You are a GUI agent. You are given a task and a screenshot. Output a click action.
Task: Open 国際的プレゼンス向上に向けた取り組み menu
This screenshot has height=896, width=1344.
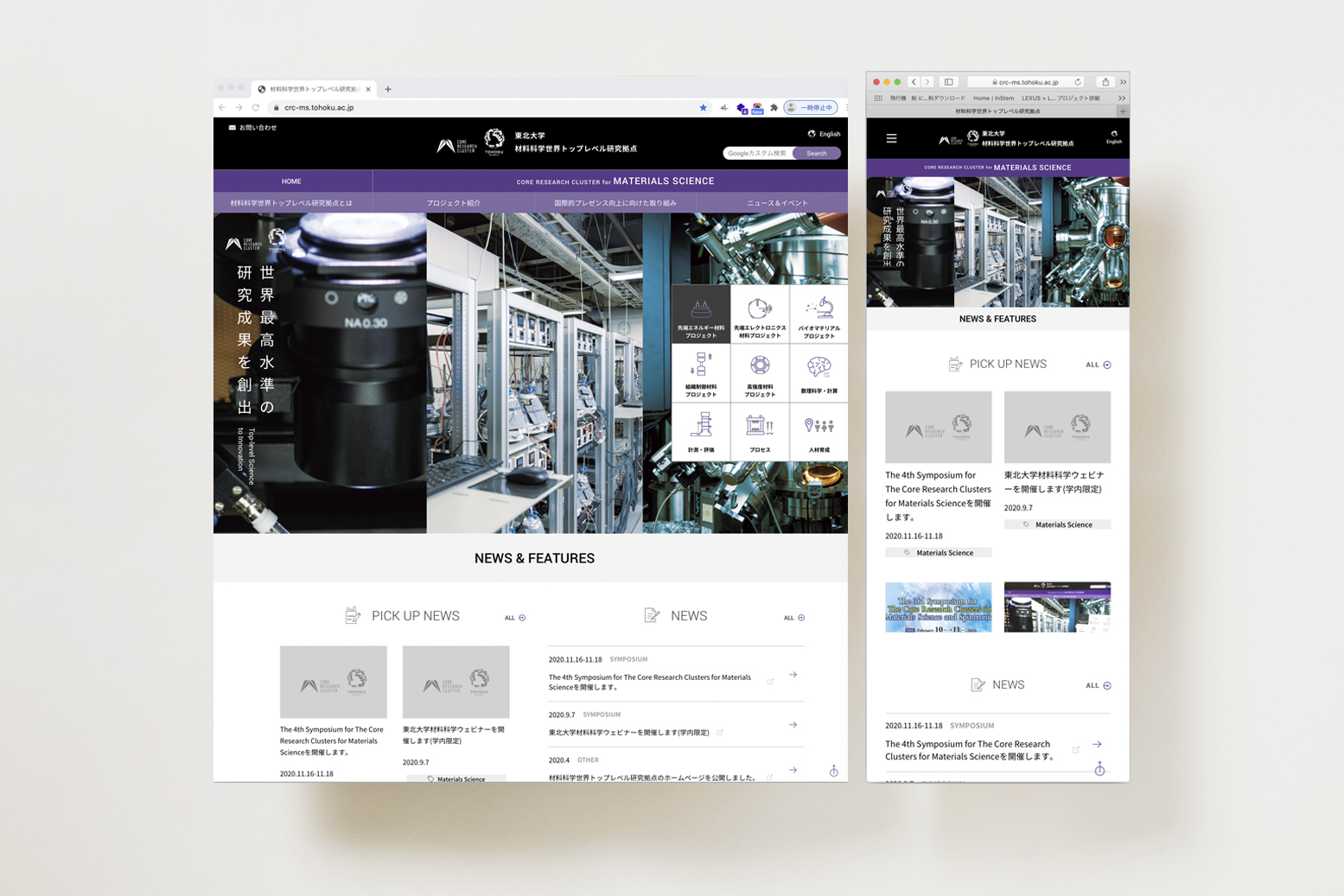[615, 203]
